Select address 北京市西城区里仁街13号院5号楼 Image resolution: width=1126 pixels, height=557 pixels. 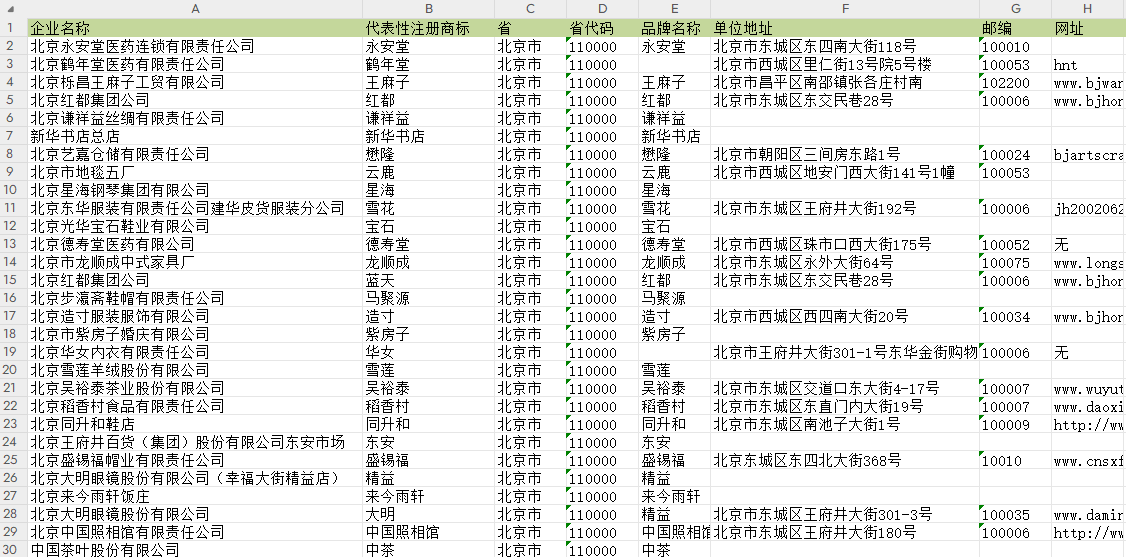[845, 64]
